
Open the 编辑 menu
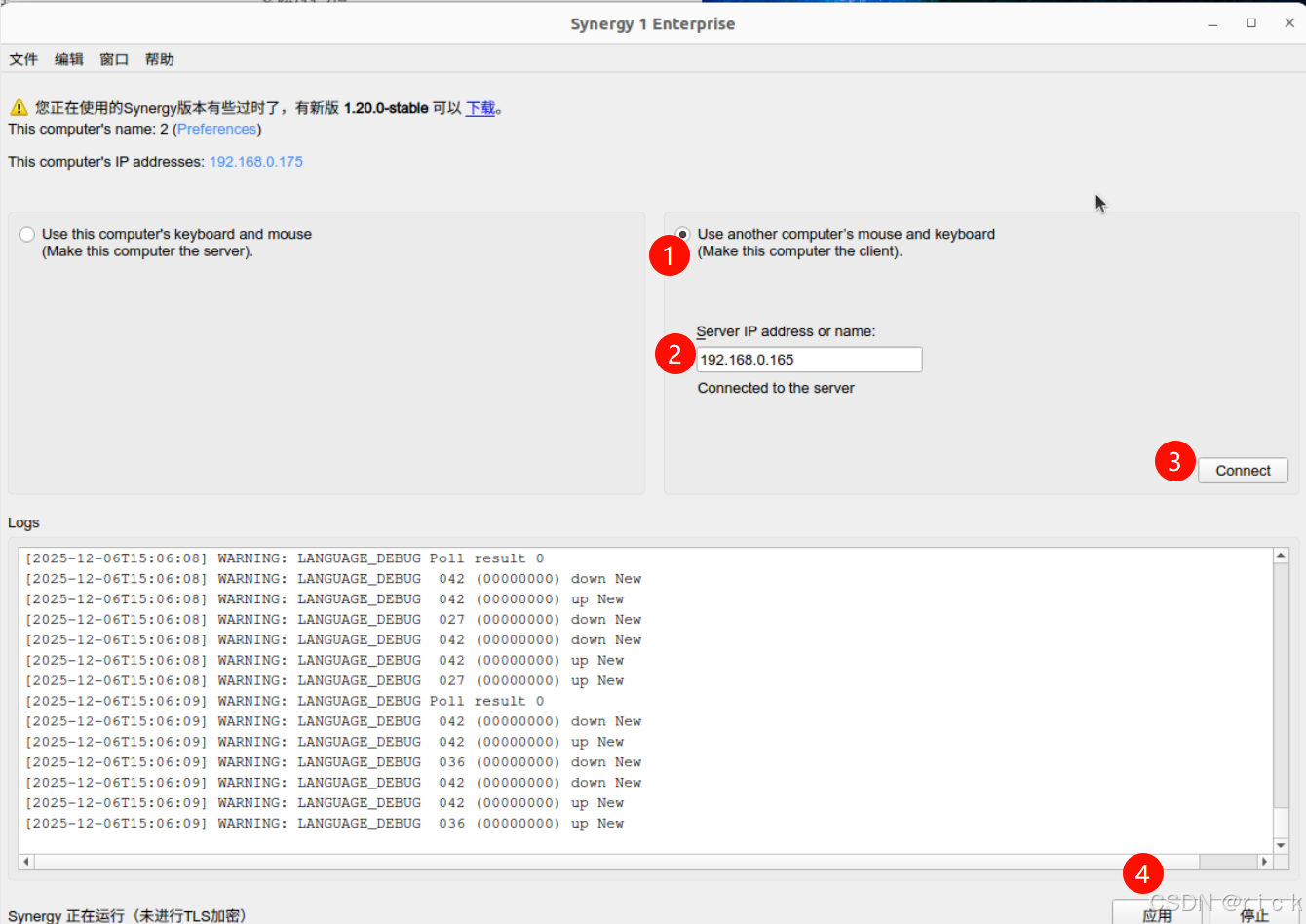[68, 59]
